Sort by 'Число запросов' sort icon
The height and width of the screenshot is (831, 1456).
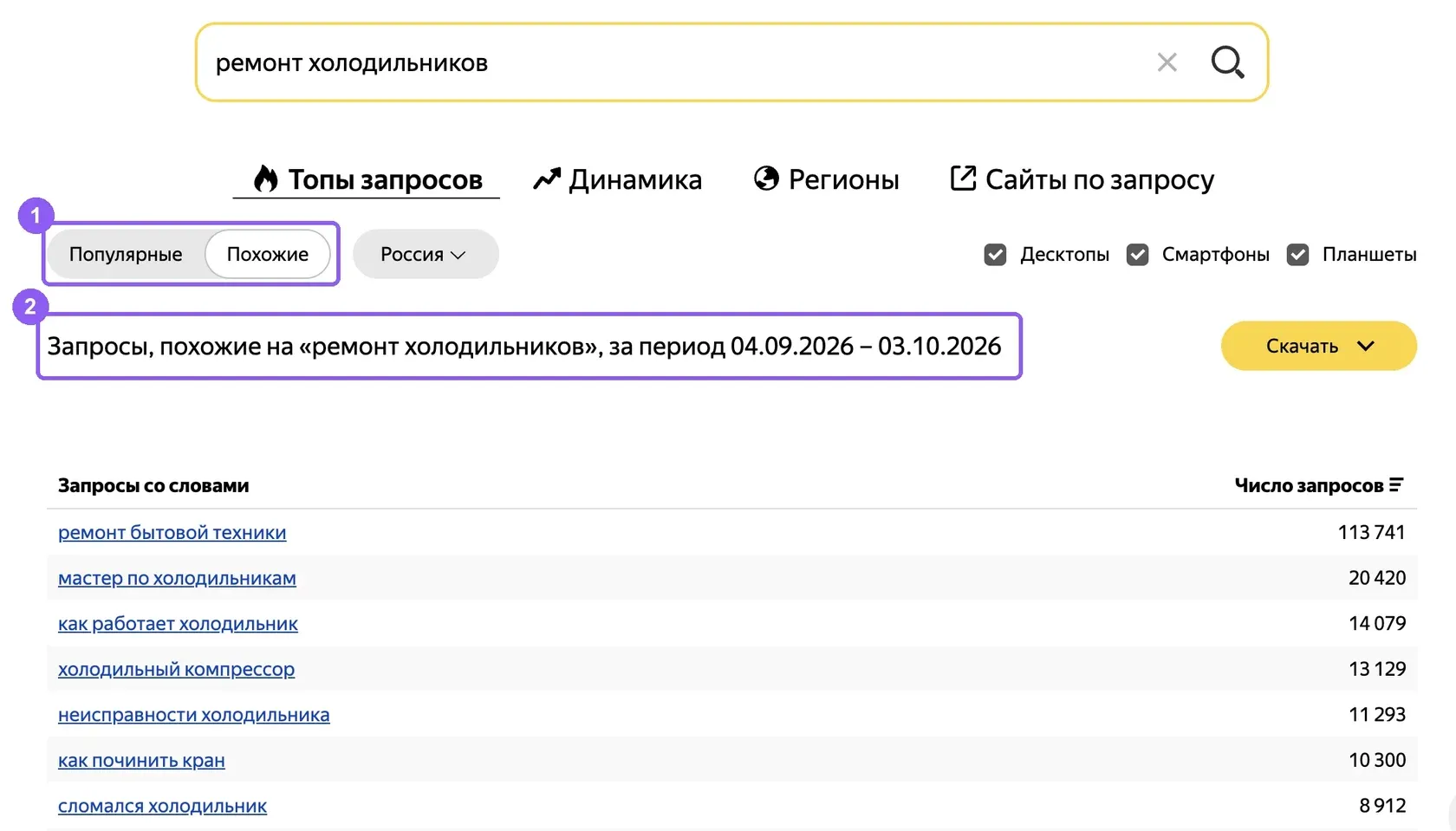[x=1396, y=485]
